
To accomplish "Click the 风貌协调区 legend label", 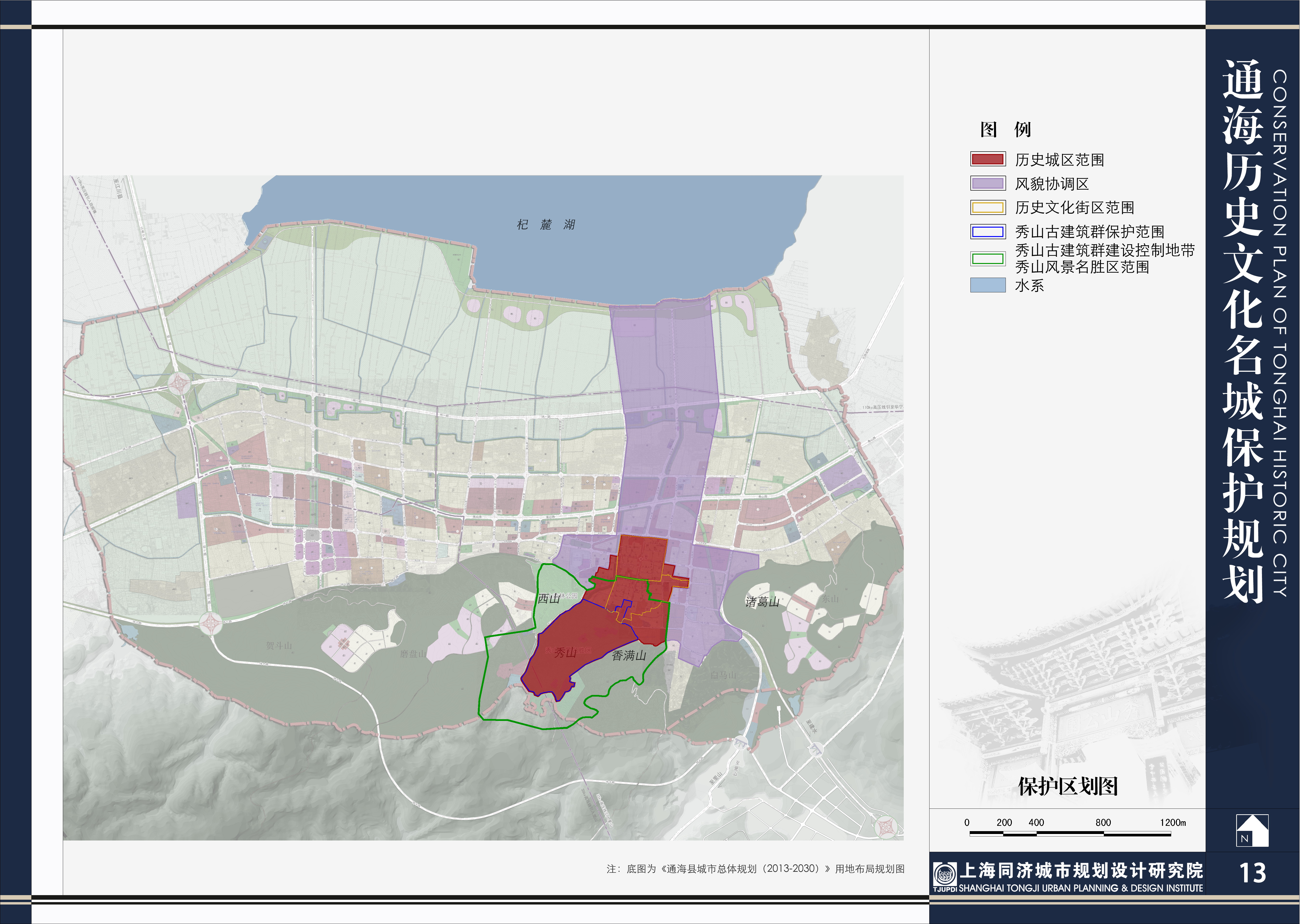I will tap(1052, 184).
